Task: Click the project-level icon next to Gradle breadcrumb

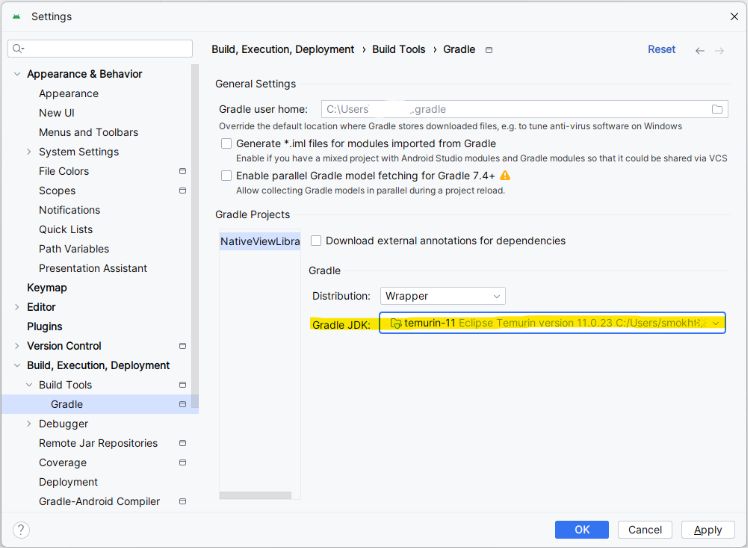Action: pyautogui.click(x=488, y=50)
